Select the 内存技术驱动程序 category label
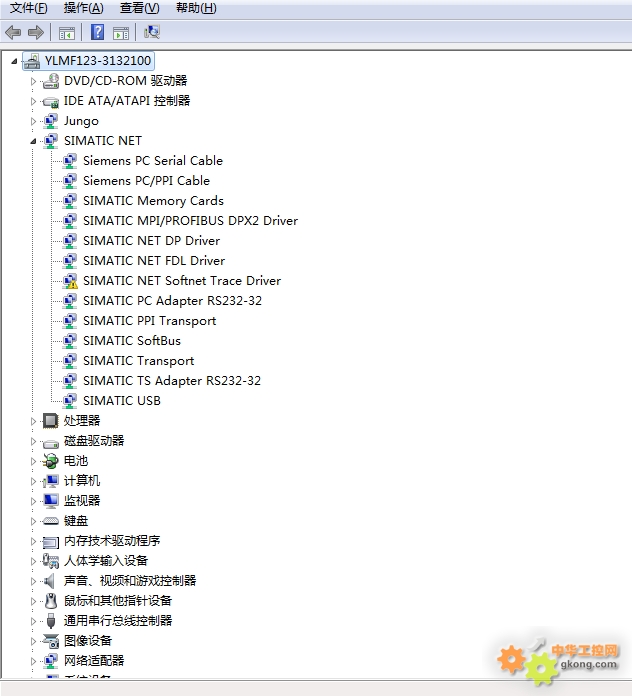632x696 pixels. 112,541
